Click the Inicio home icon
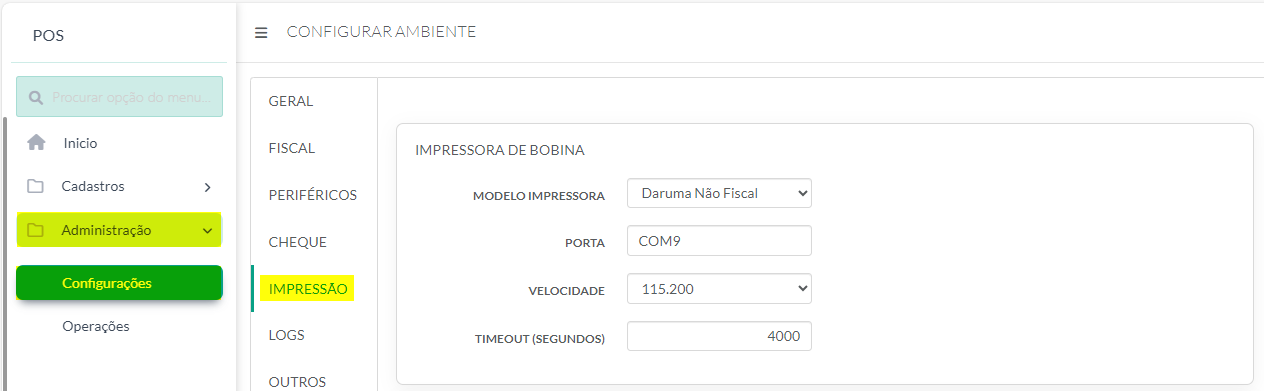 (x=36, y=143)
